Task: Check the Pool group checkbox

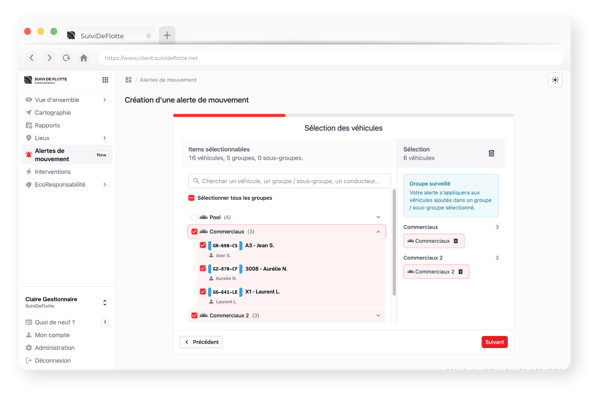Action: point(194,217)
